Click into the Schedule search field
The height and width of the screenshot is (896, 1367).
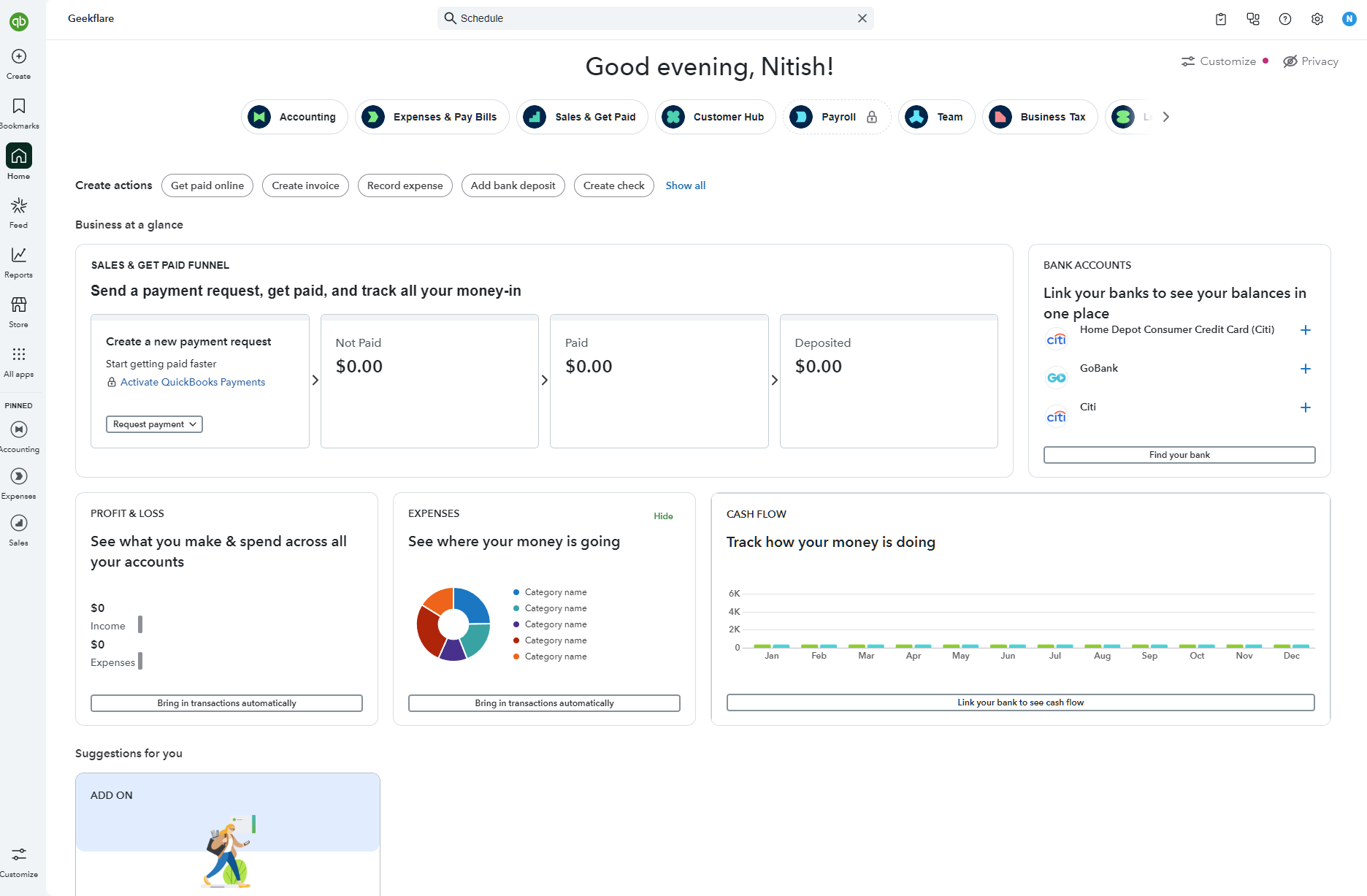click(656, 18)
